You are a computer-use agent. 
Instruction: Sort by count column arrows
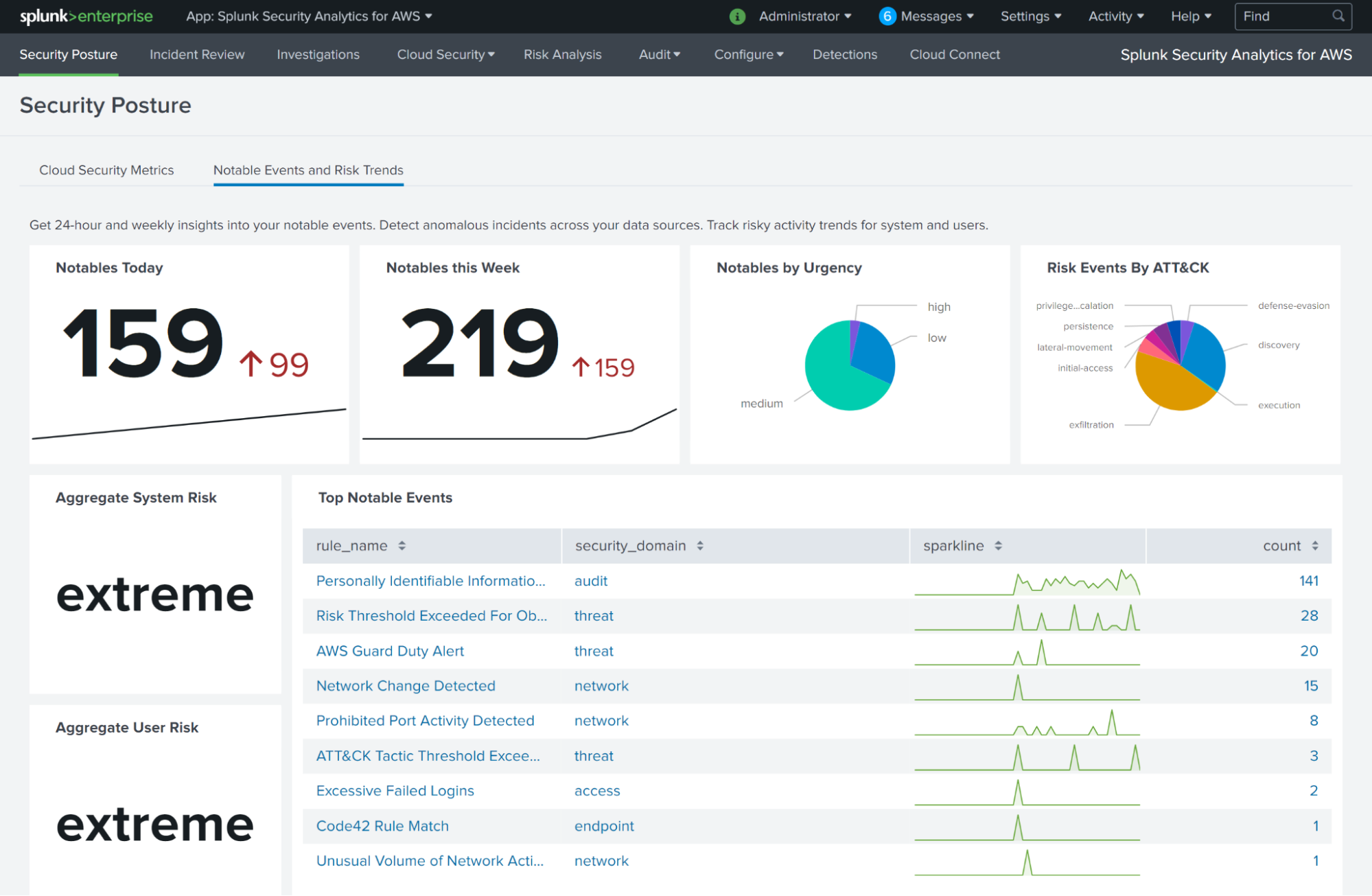pos(1315,546)
